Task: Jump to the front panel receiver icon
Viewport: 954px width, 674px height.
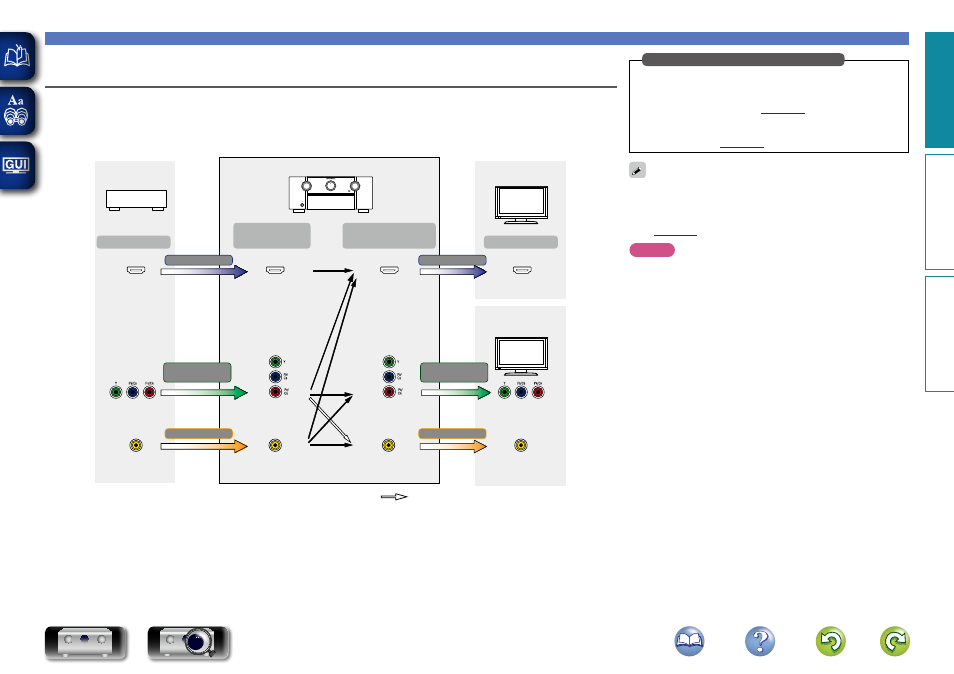Action: coord(86,642)
